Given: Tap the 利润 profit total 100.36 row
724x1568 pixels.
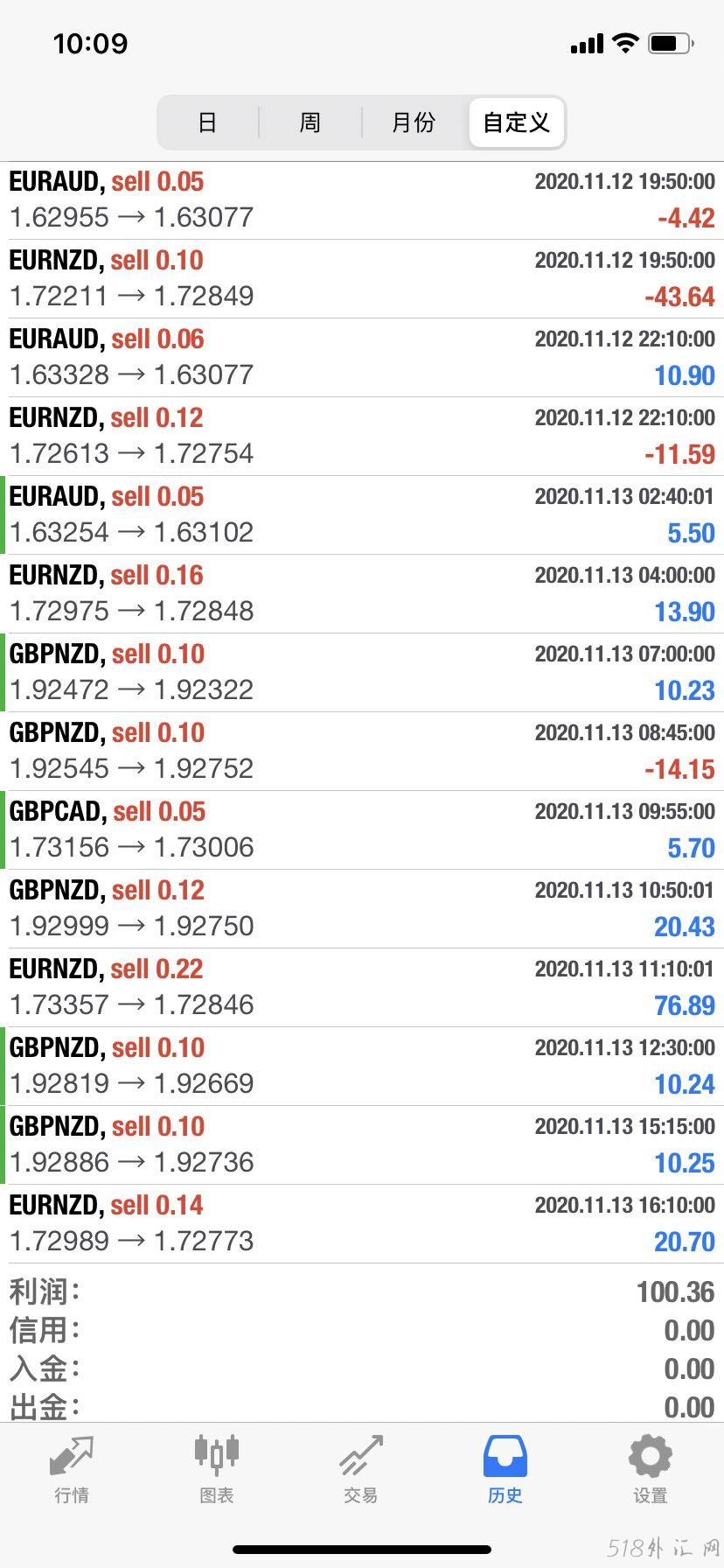Looking at the screenshot, I should point(362,1291).
